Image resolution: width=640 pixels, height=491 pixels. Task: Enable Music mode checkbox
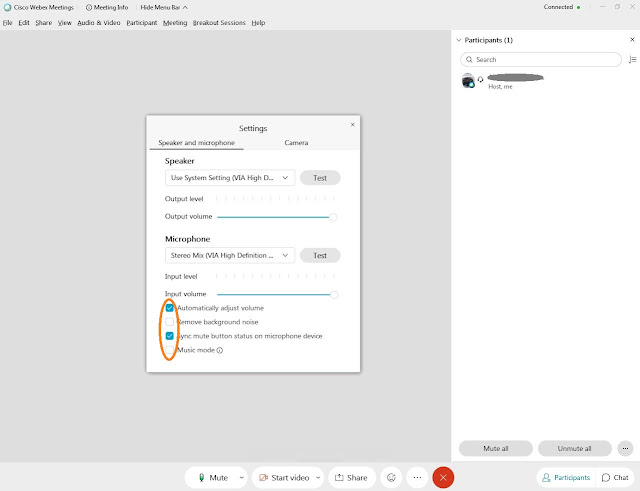click(169, 350)
